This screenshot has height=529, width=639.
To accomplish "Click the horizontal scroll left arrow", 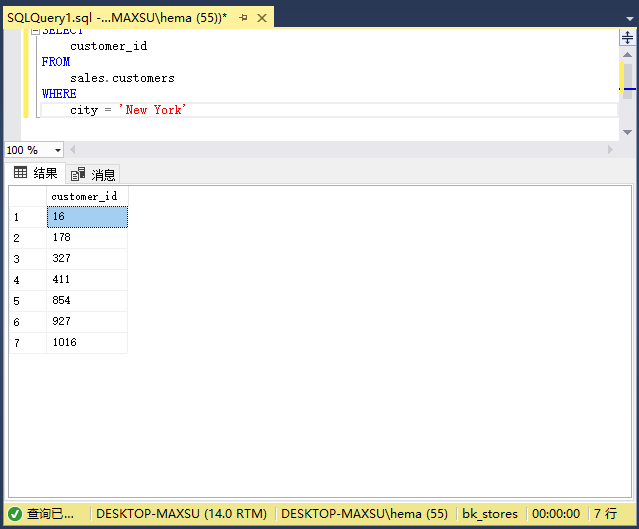I will [73, 150].
